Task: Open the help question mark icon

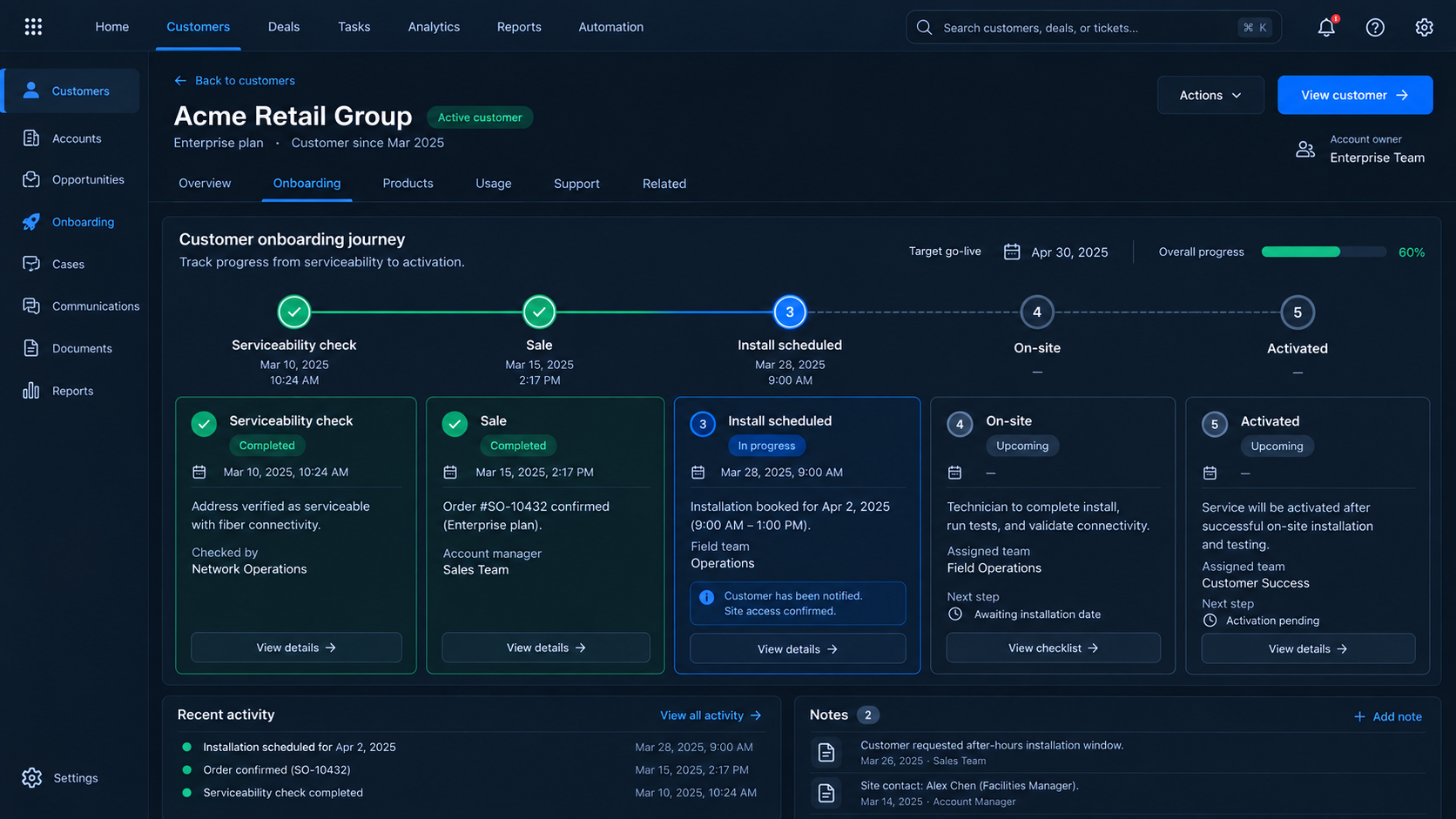Action: pyautogui.click(x=1375, y=27)
